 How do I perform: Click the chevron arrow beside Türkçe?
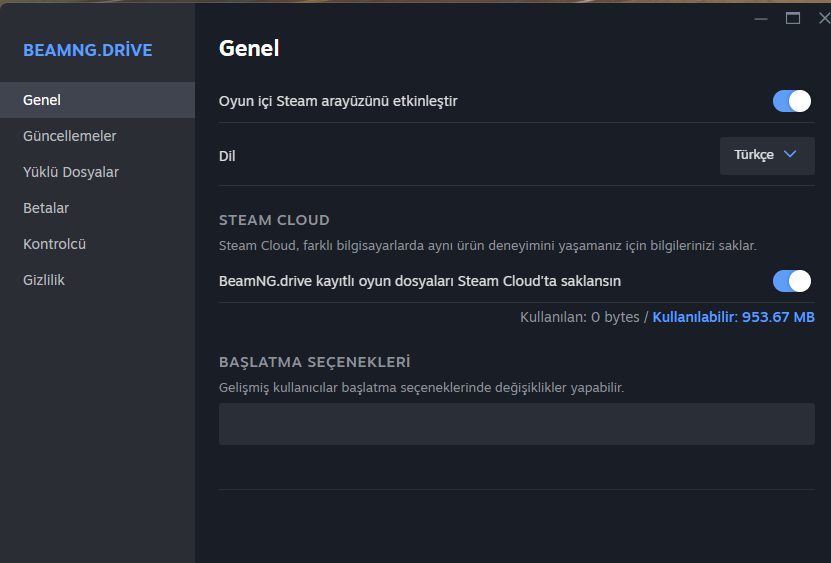[x=790, y=155]
